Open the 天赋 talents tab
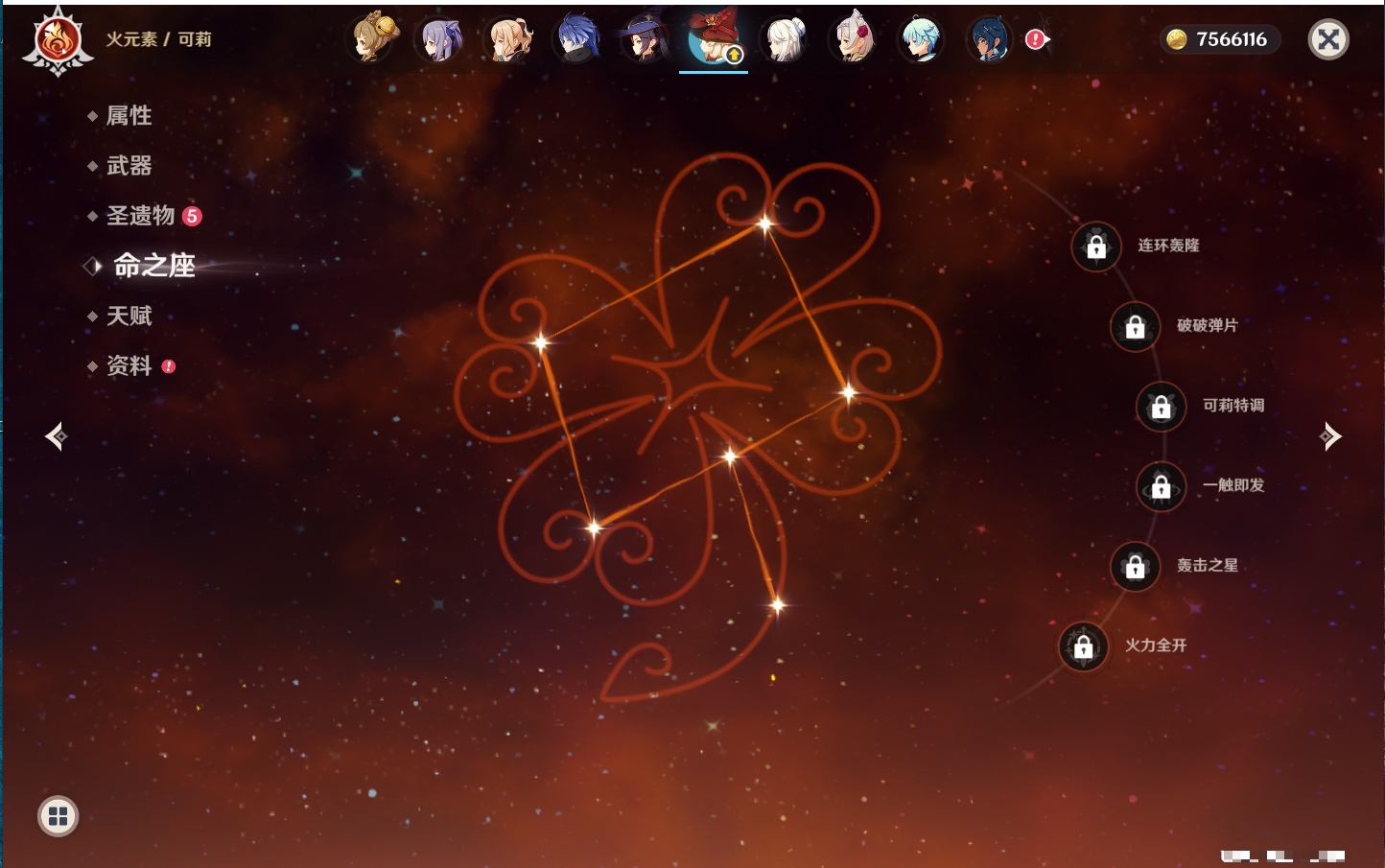The height and width of the screenshot is (868, 1385). pos(129,316)
